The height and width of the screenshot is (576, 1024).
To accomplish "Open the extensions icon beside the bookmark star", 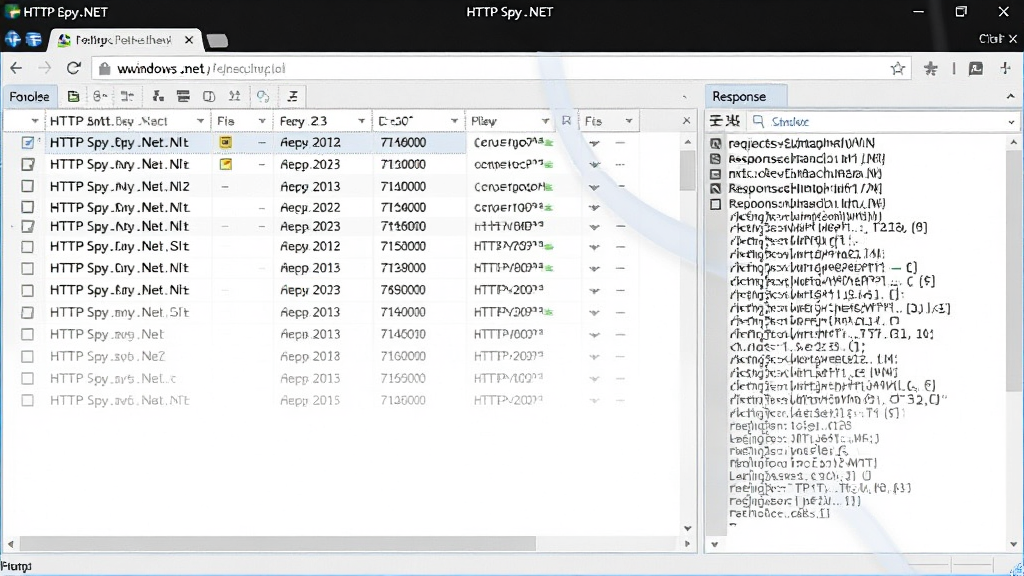I will (931, 69).
